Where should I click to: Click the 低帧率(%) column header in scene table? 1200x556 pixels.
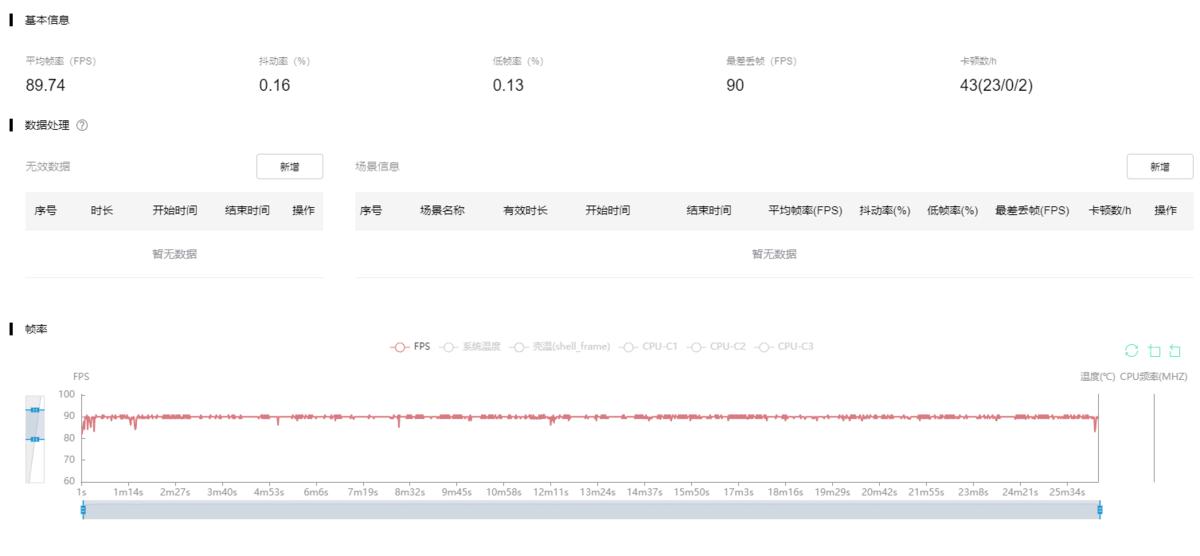pyautogui.click(x=952, y=211)
